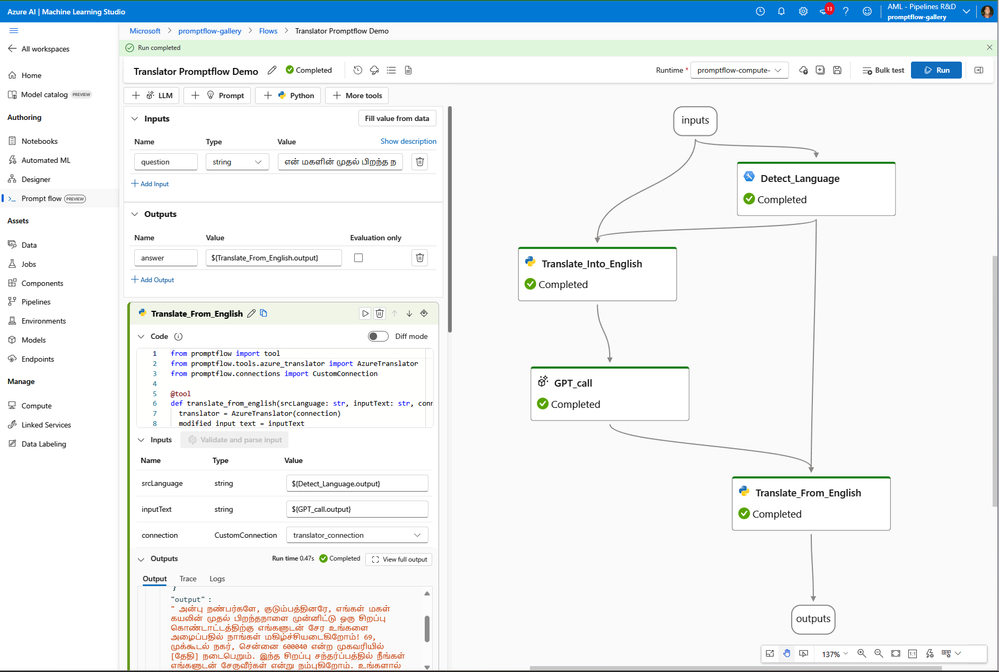Viewport: 999px width, 672px height.
Task: Move Translate_From_English node down
Action: click(x=409, y=313)
